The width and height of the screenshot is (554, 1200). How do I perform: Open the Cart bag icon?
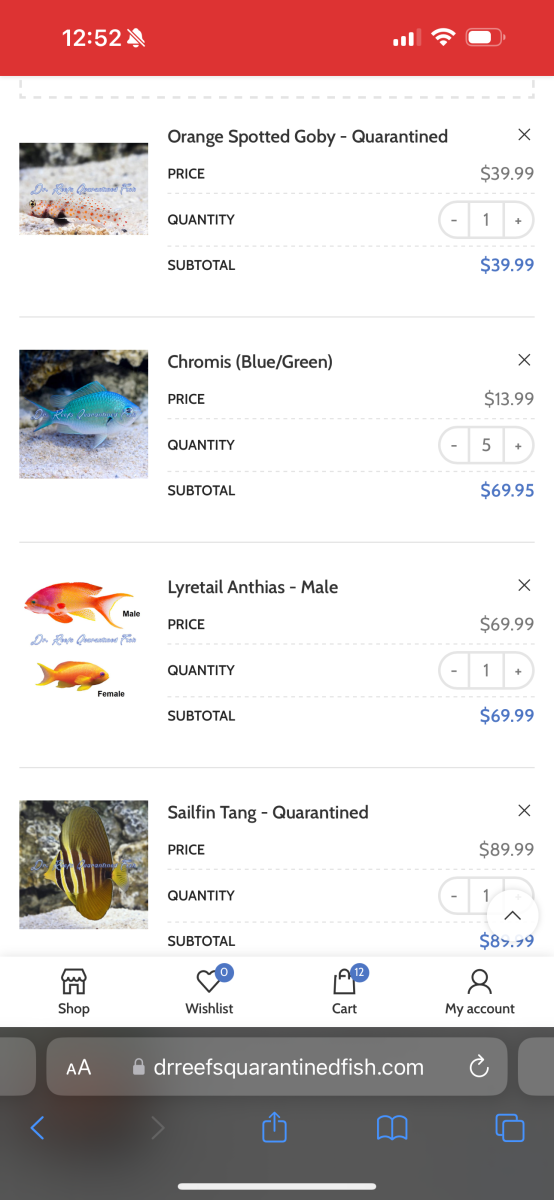345,981
